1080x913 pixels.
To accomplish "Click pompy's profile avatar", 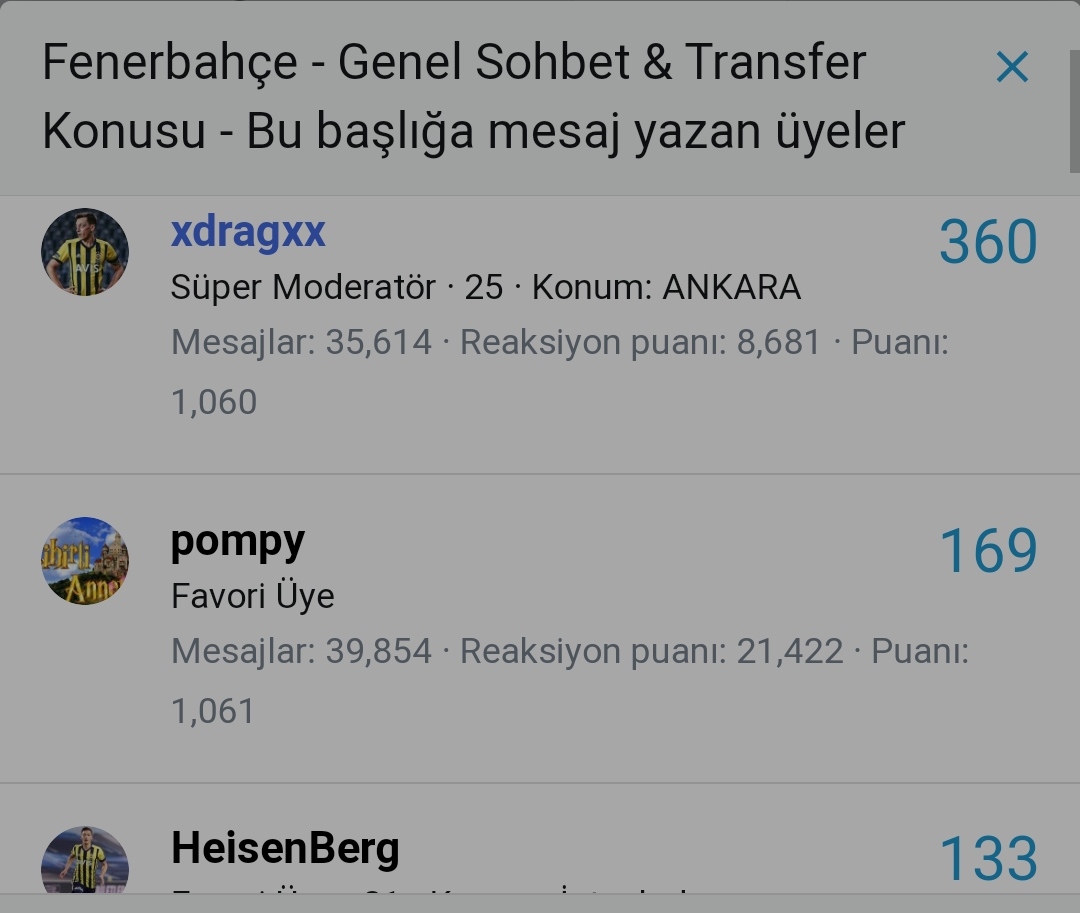I will point(85,560).
